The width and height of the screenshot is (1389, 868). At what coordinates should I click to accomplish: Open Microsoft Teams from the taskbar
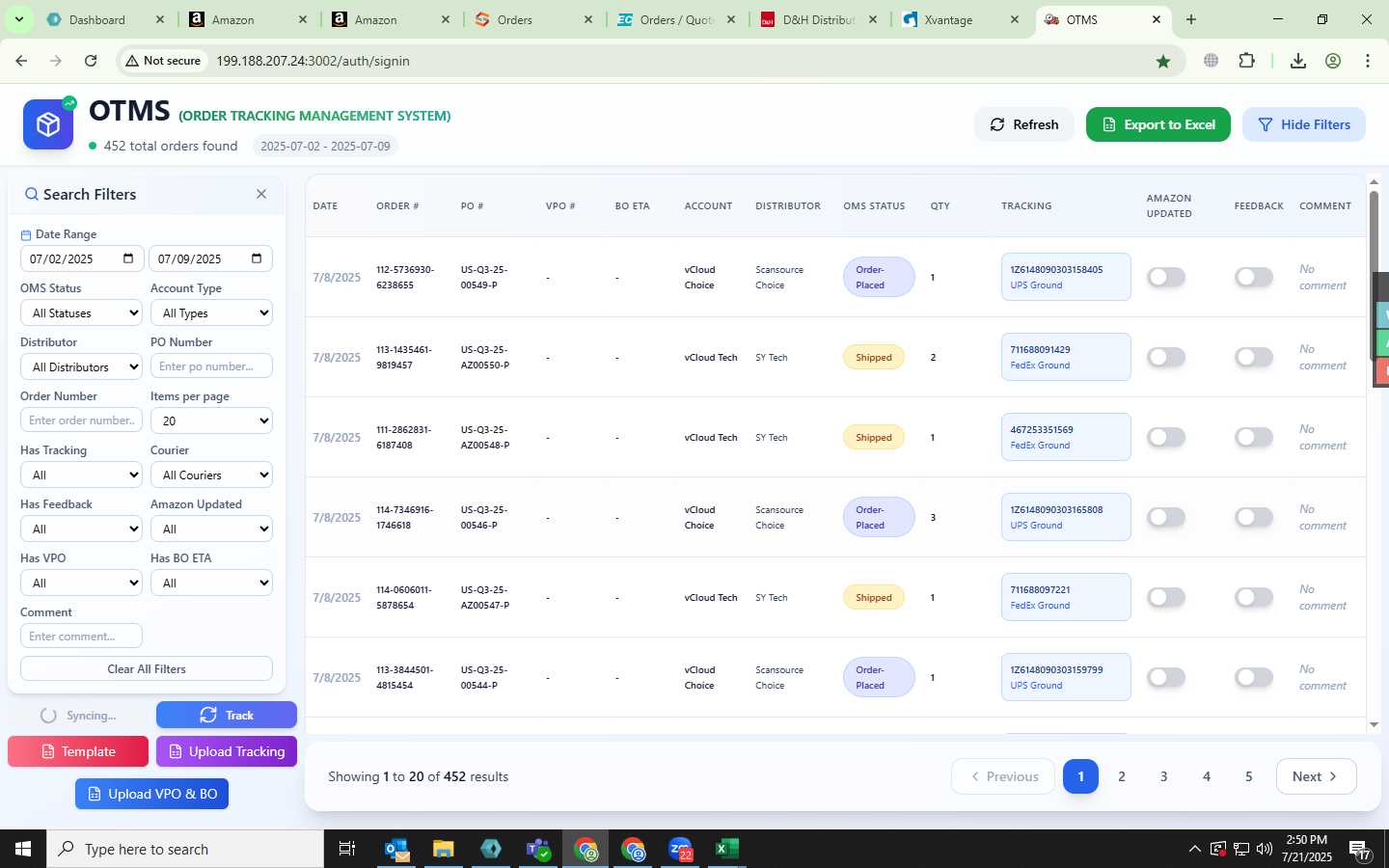[x=538, y=849]
